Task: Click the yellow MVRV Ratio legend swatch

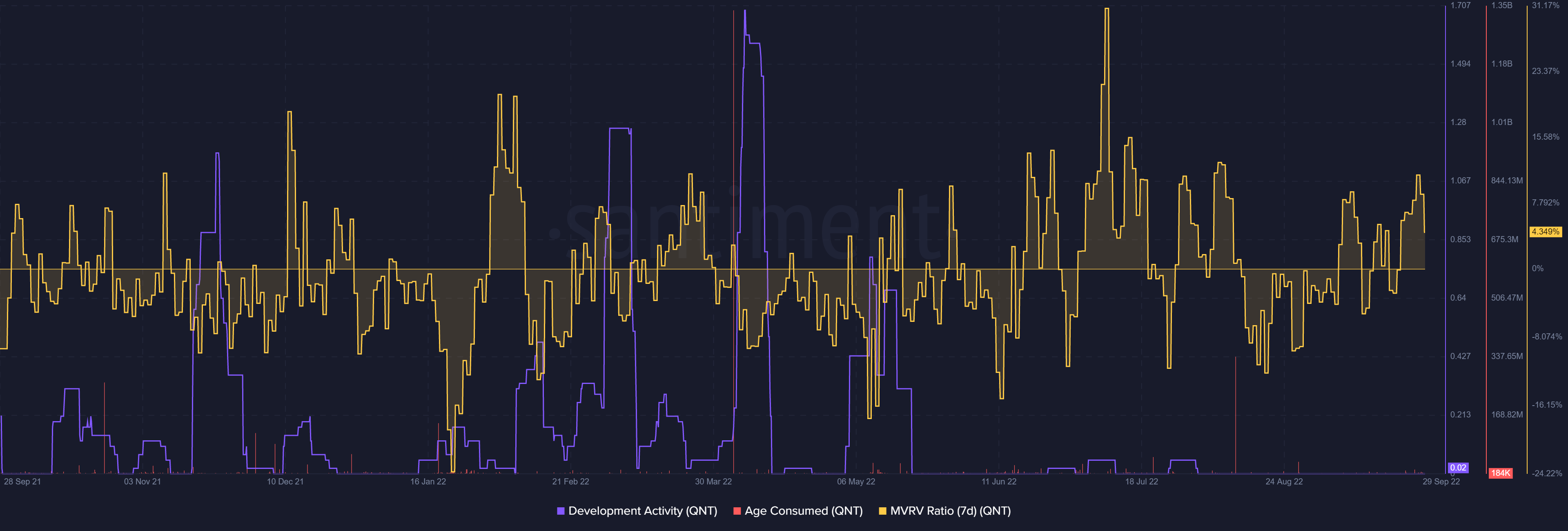Action: coord(882,511)
